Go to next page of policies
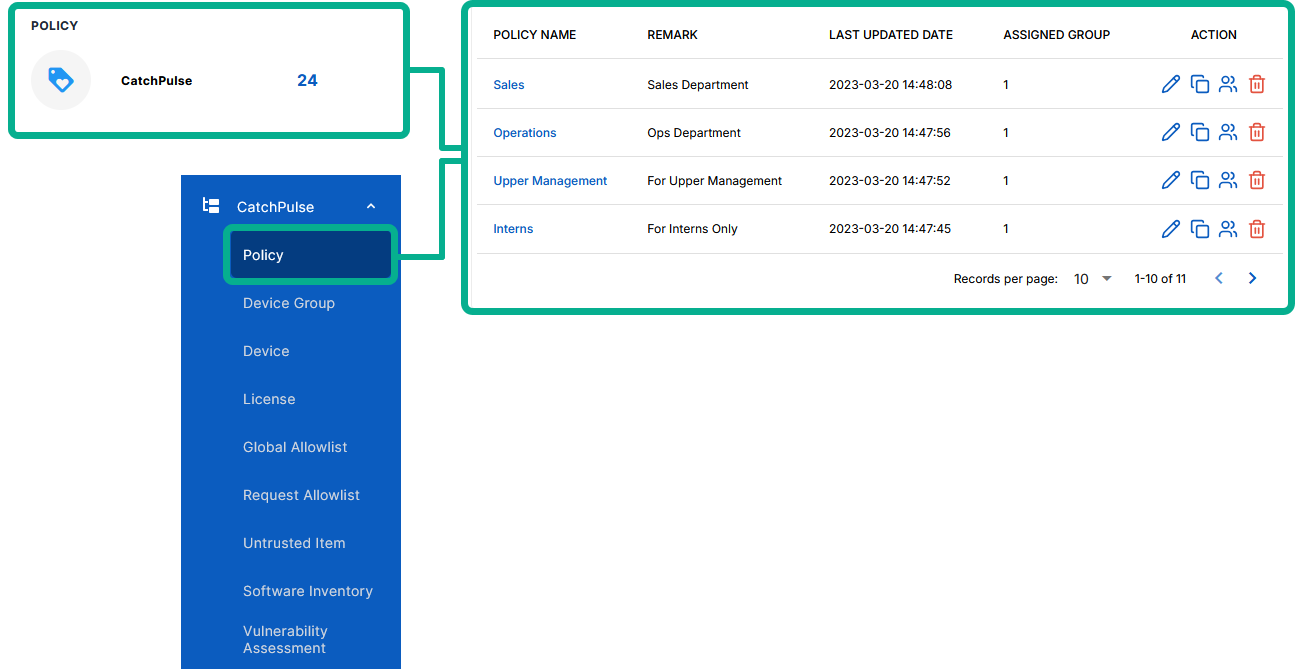Screen dimensions: 1295x669 [1252, 279]
